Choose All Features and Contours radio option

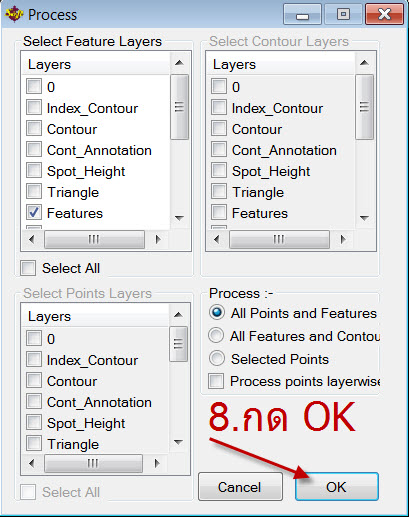coord(216,335)
